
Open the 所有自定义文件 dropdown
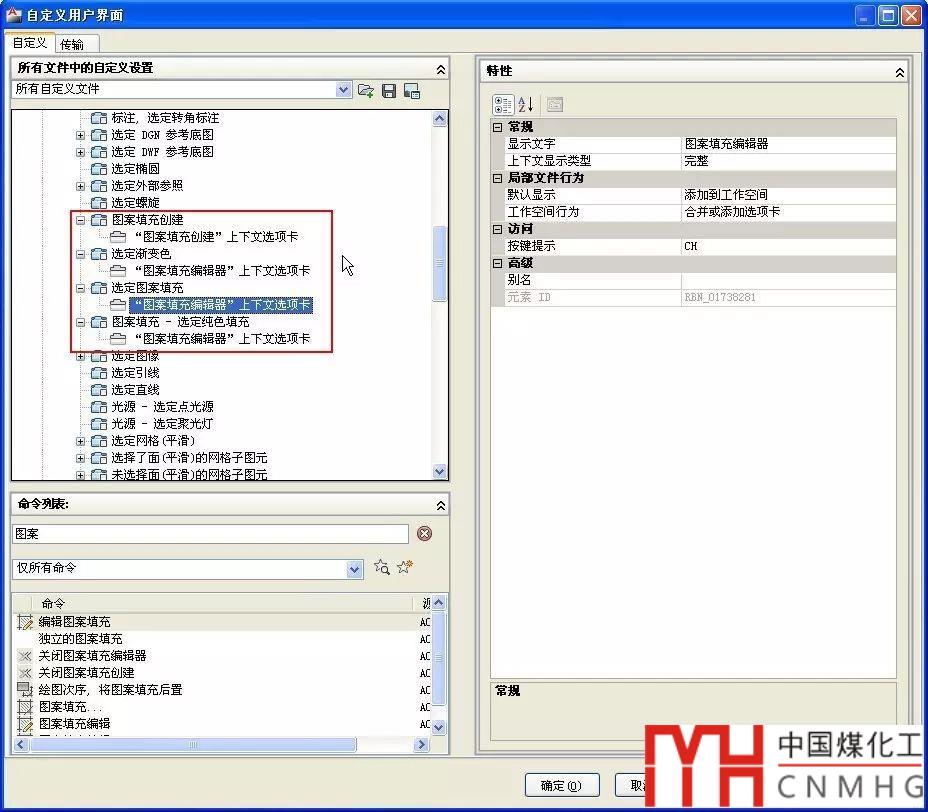(343, 90)
